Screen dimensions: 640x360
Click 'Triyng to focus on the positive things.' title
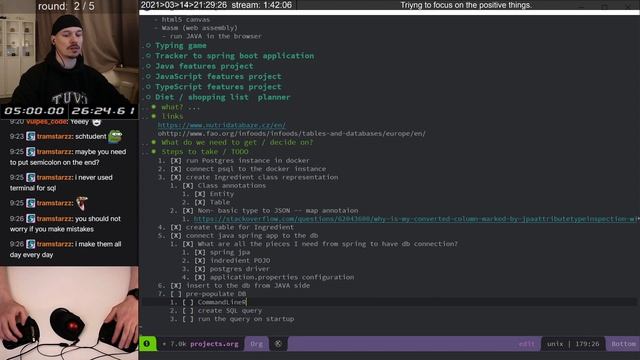466,5
